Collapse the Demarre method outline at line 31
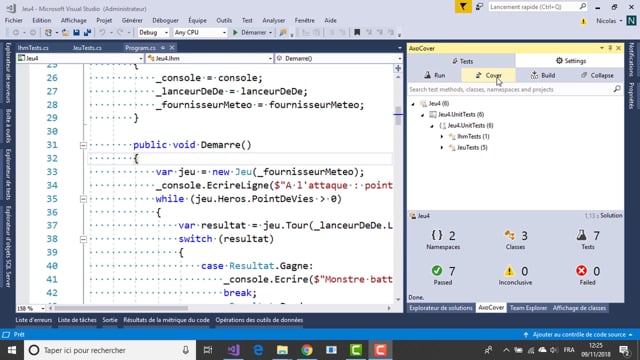This screenshot has height=360, width=640. (x=83, y=145)
